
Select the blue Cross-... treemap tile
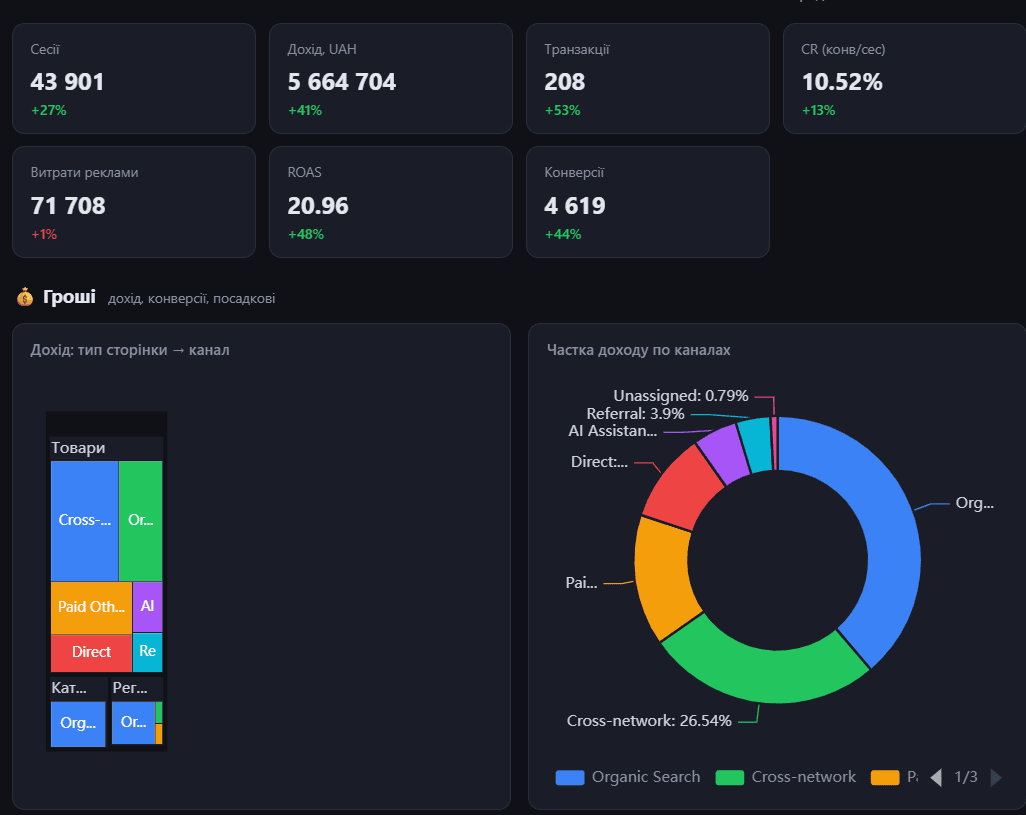(x=84, y=521)
